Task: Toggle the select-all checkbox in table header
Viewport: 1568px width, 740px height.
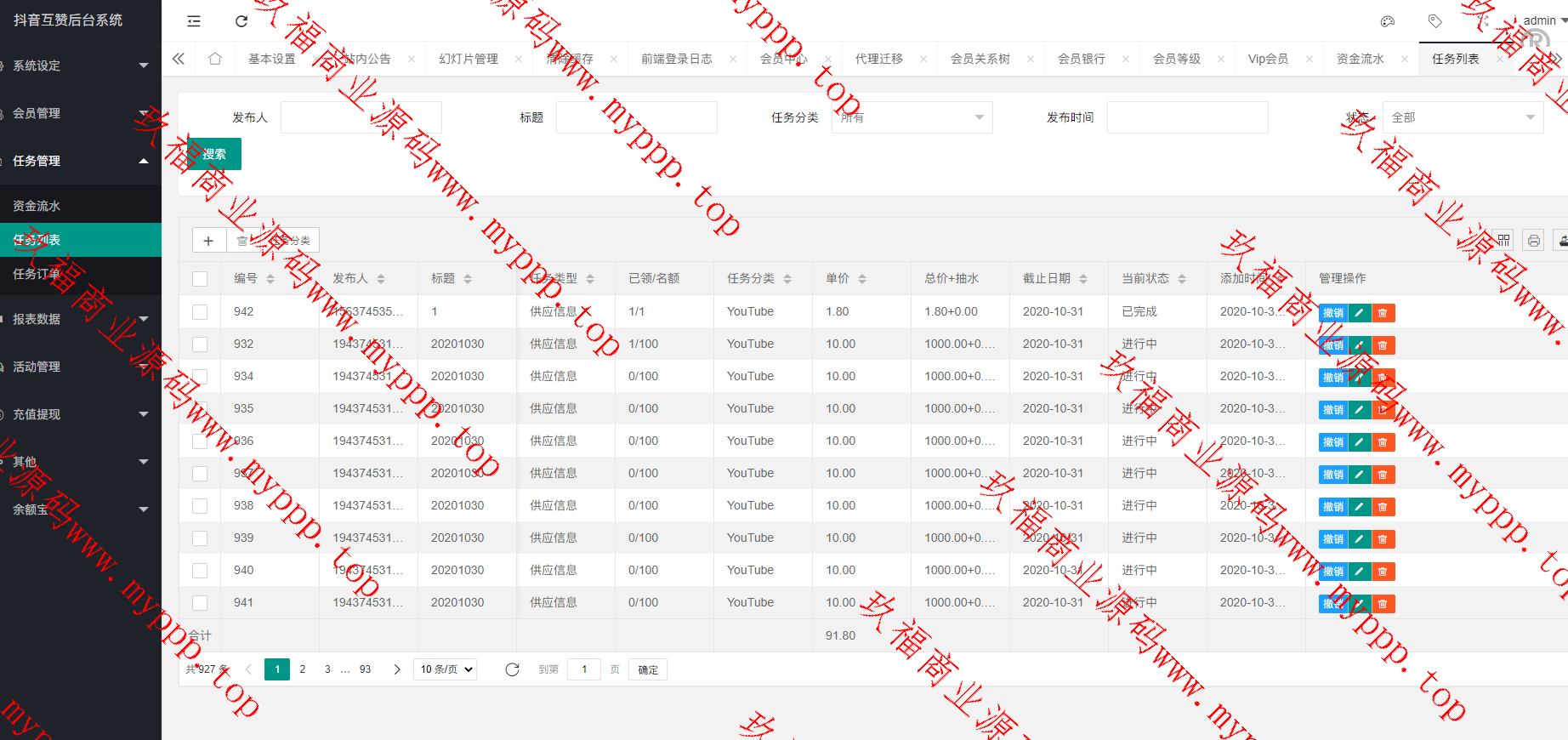Action: 200,279
